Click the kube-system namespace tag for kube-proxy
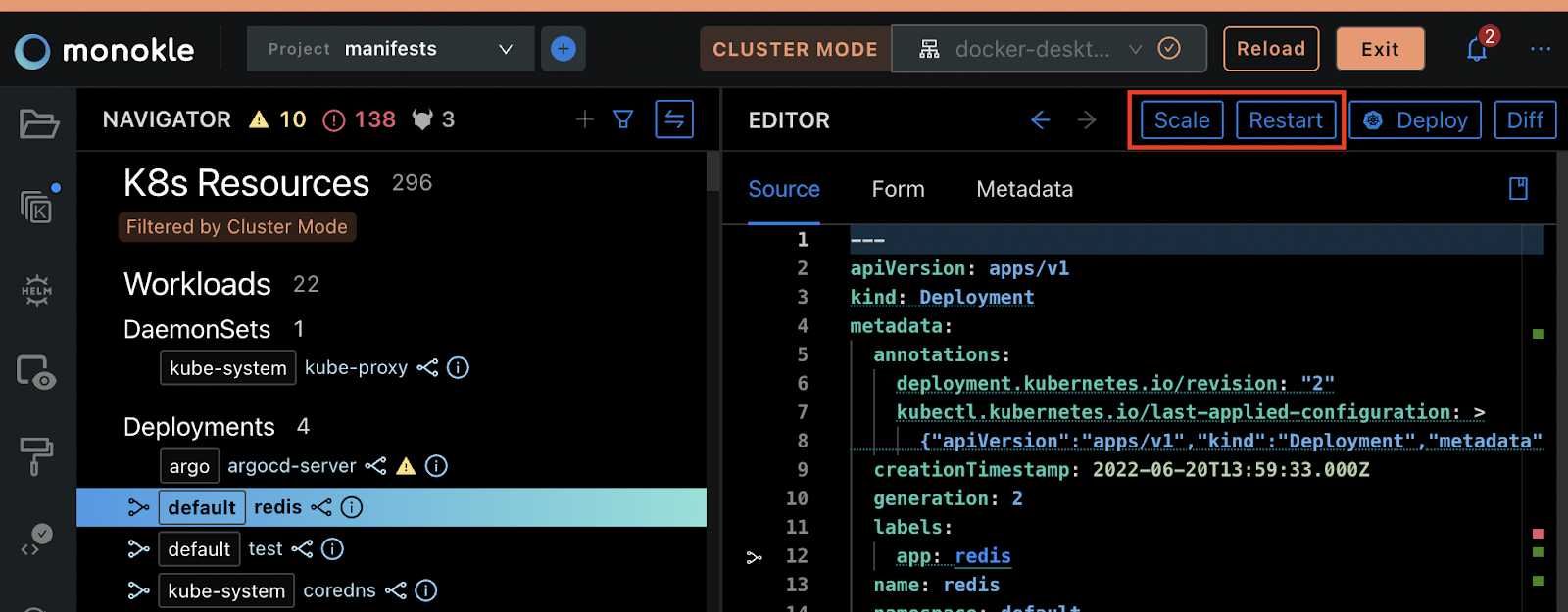This screenshot has height=612, width=1568. click(x=228, y=367)
